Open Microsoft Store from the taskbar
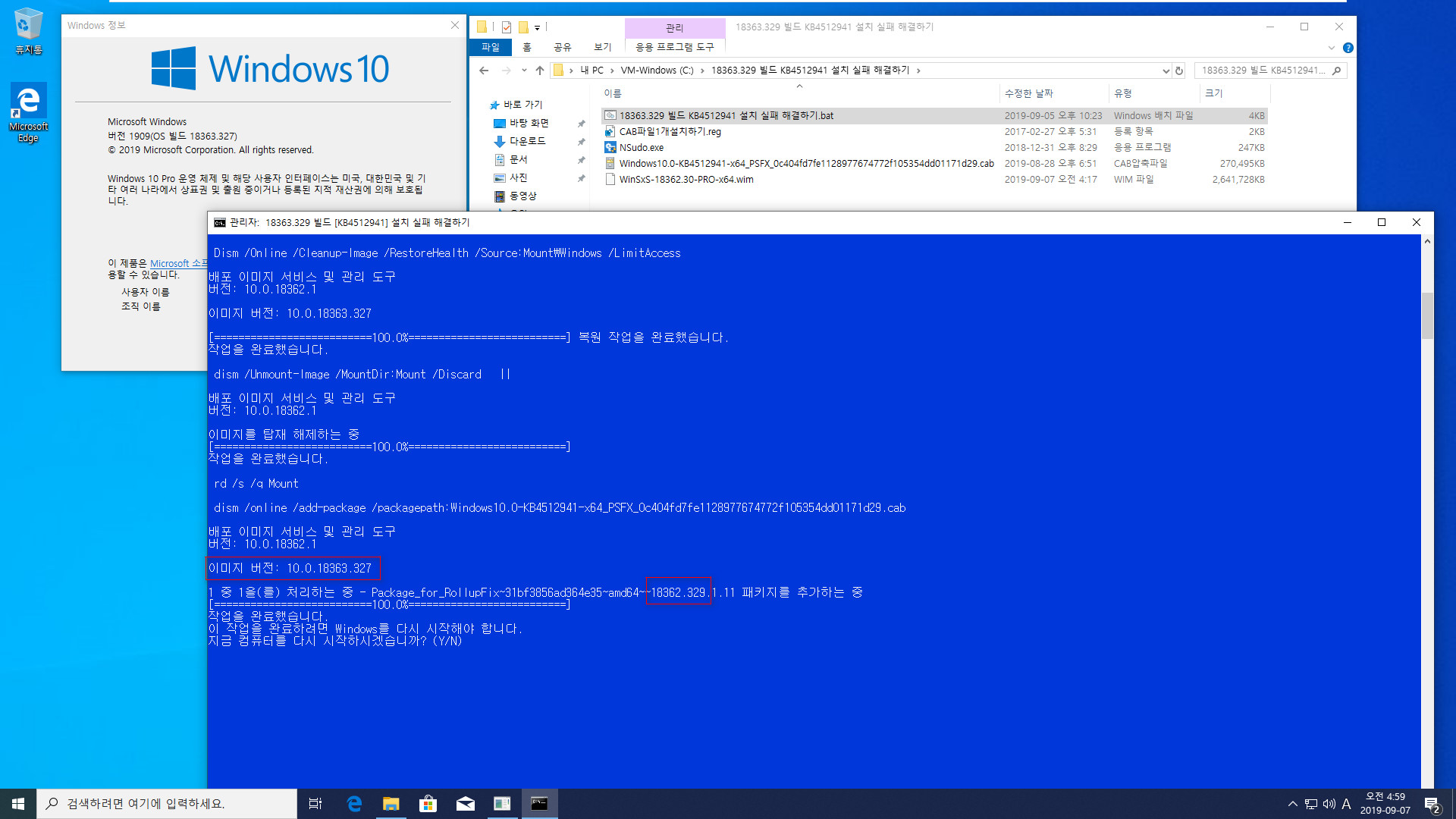Viewport: 1456px width, 819px height. coord(428,804)
